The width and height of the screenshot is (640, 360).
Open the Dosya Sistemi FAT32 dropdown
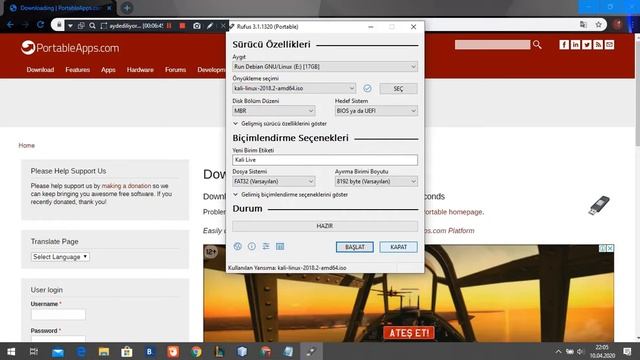point(273,181)
